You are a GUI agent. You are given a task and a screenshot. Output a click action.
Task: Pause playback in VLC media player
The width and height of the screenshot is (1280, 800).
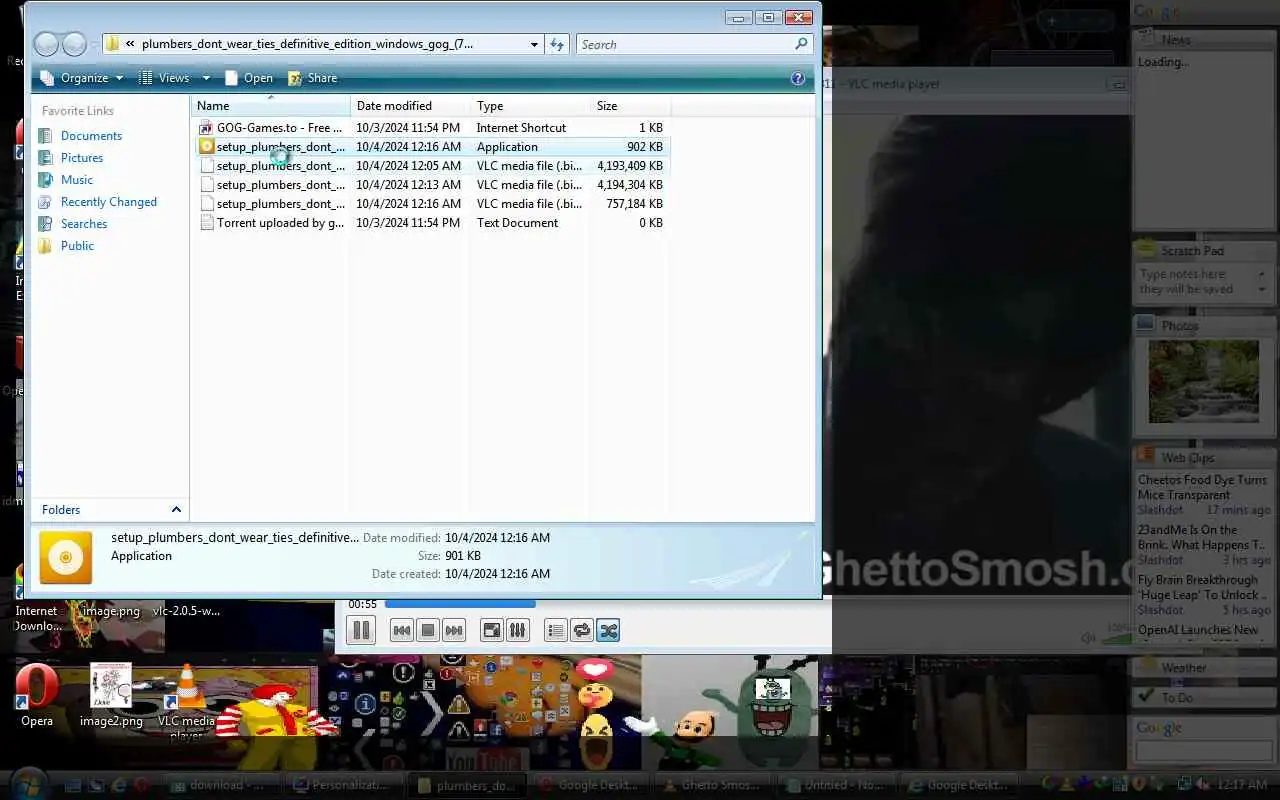pyautogui.click(x=361, y=630)
